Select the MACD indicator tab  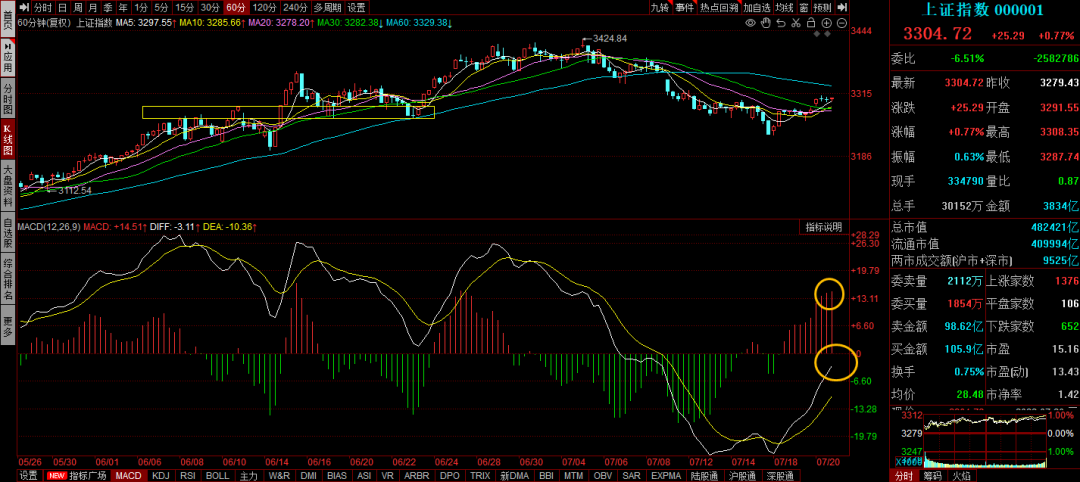pos(129,475)
